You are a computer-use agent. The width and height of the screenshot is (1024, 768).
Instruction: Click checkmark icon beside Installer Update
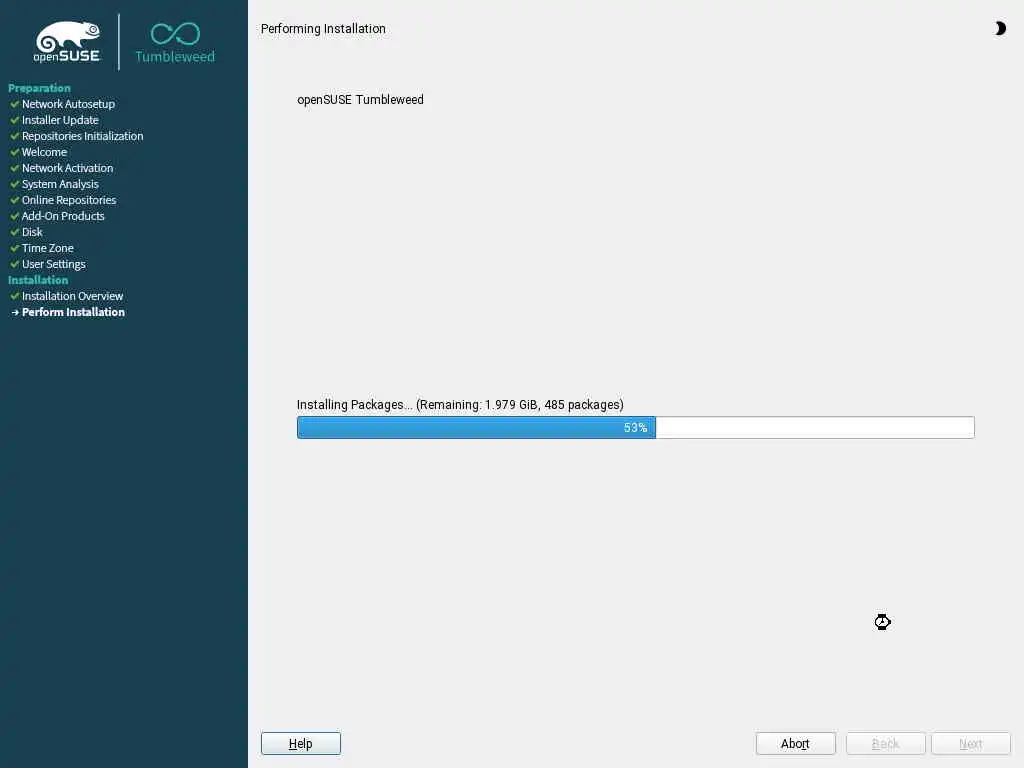[x=14, y=120]
